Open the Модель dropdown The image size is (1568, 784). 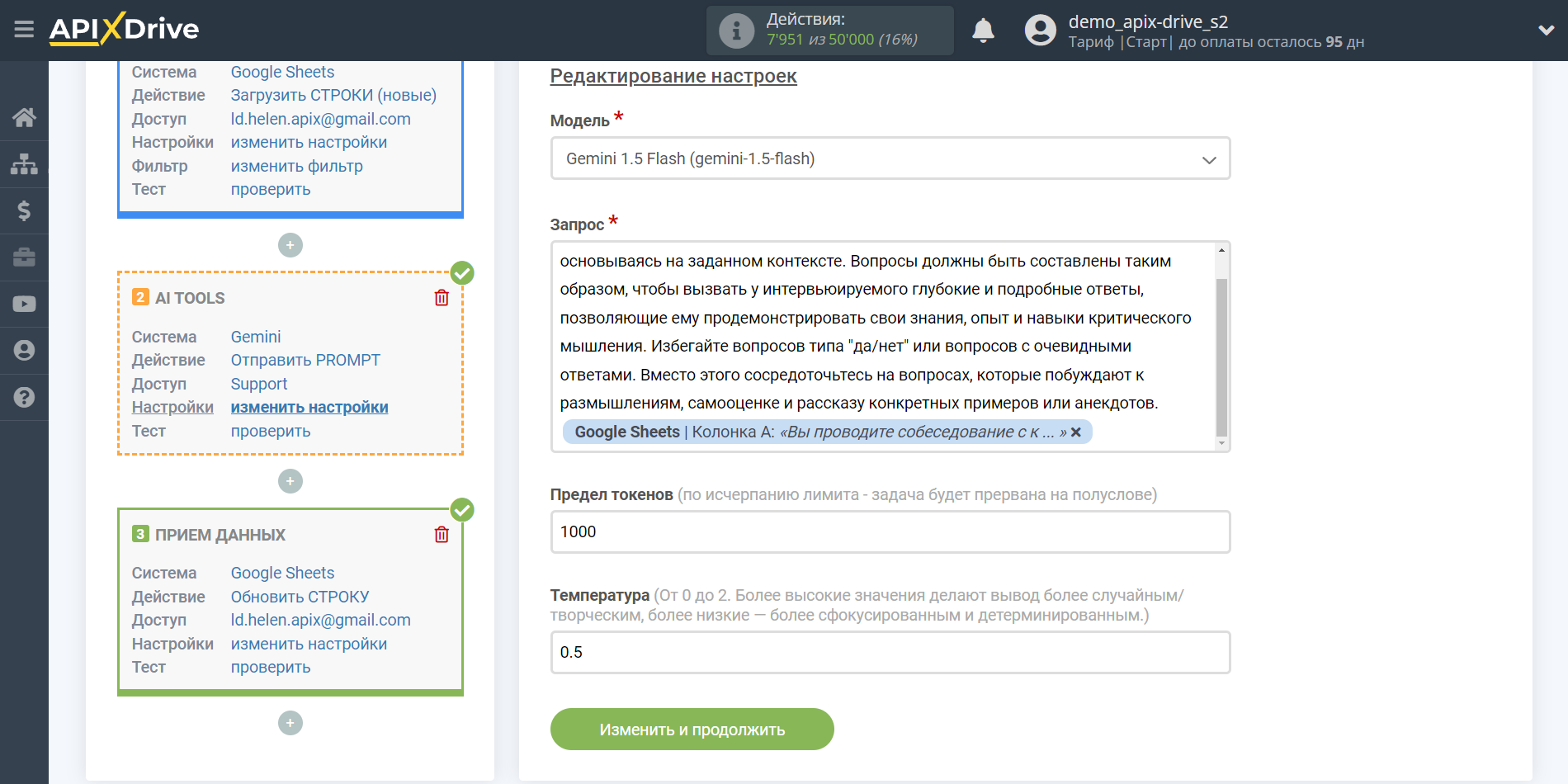[890, 158]
